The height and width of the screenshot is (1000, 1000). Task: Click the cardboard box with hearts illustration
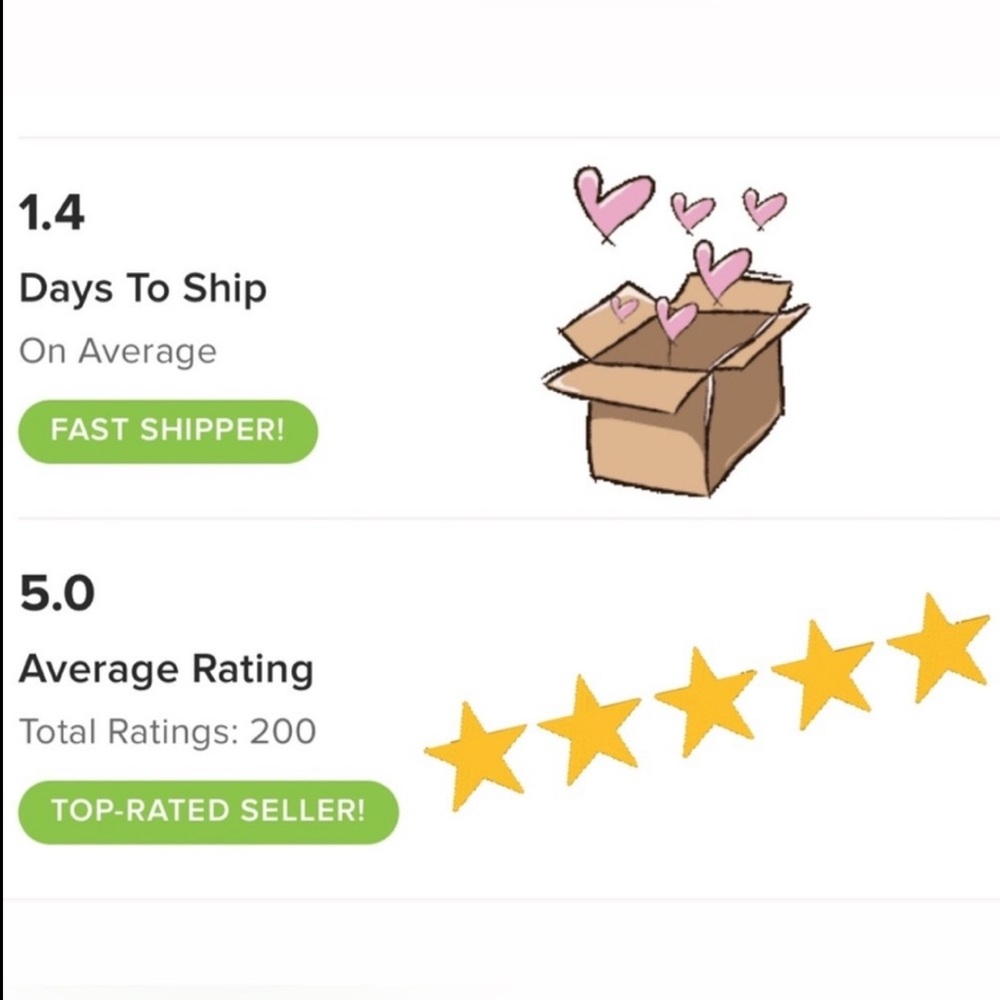[x=676, y=332]
